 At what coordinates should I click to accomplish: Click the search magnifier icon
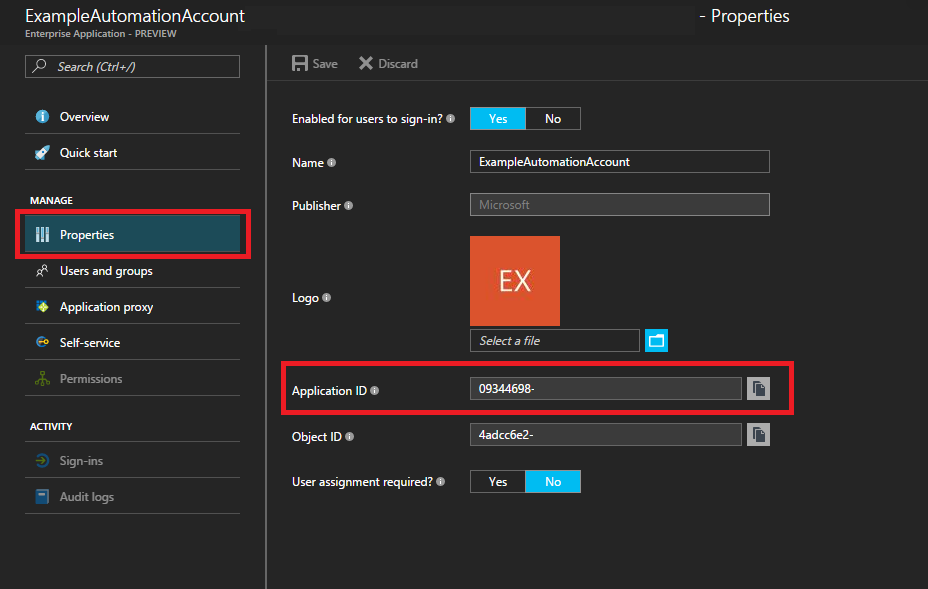[40, 66]
